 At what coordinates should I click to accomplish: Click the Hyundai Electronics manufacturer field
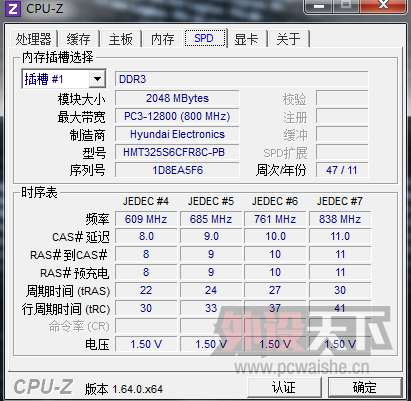click(177, 134)
